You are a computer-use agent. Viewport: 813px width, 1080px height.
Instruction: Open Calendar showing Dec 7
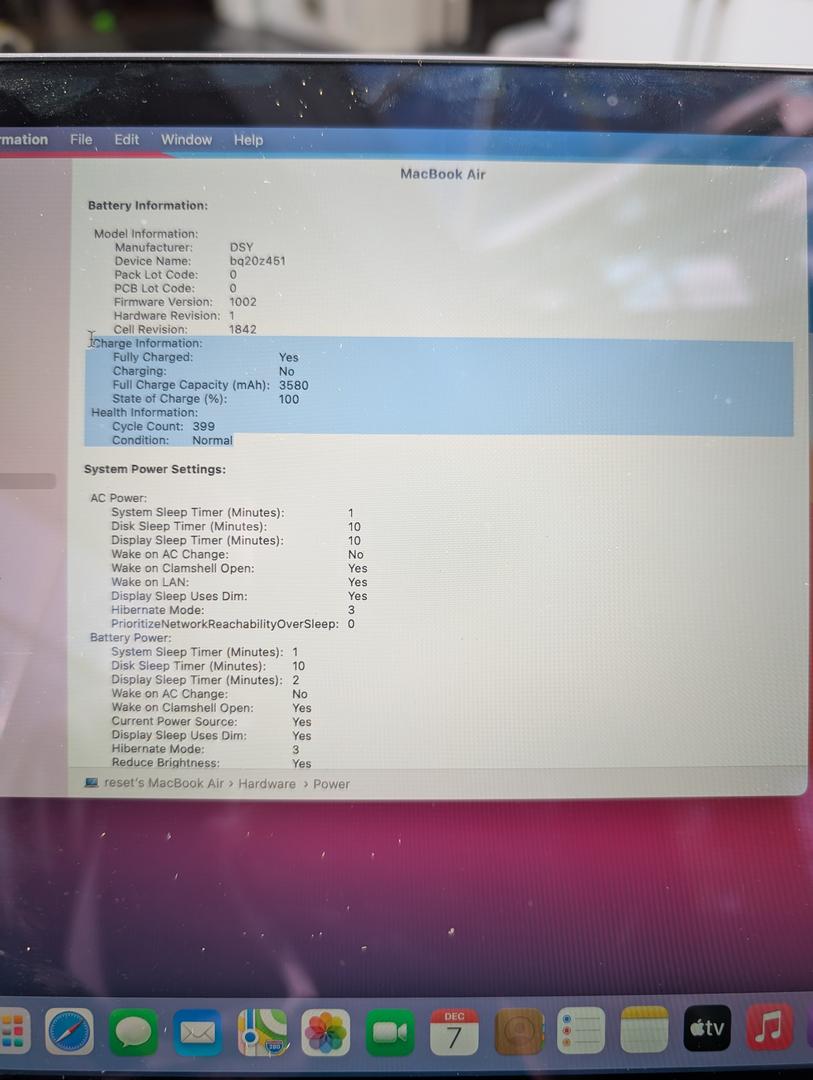[454, 1032]
